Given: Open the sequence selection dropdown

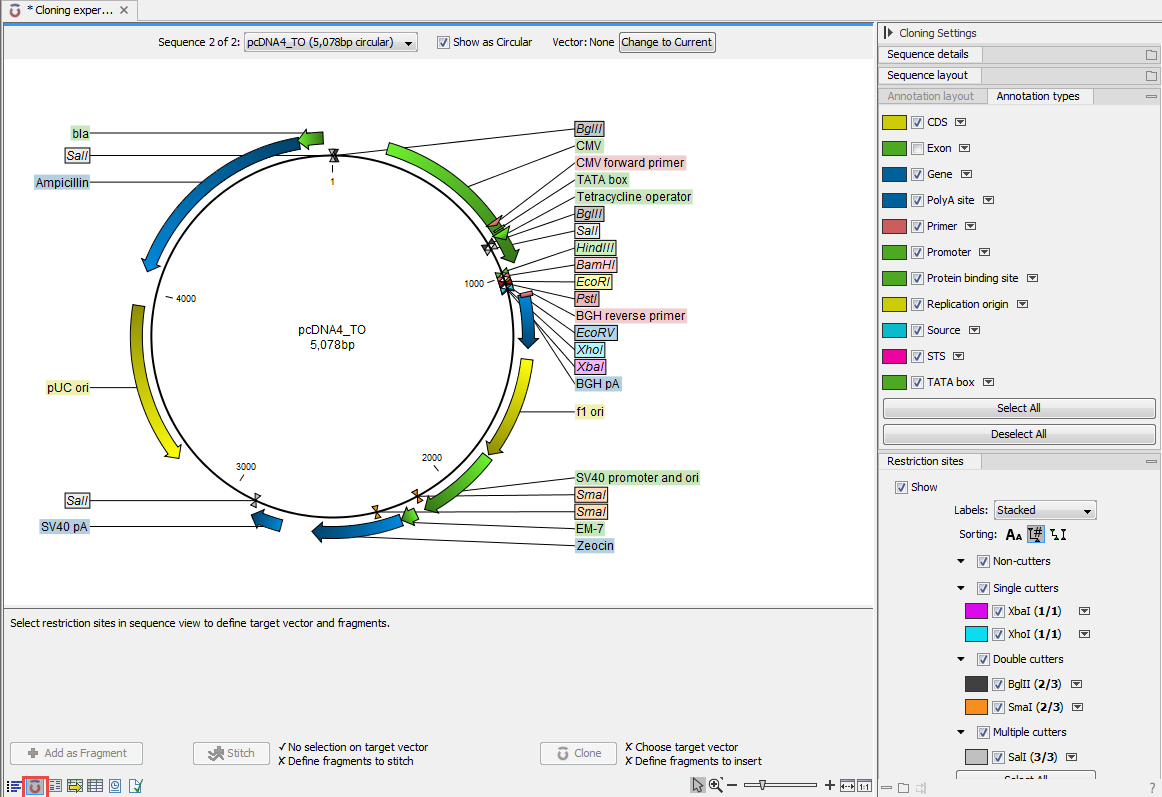Looking at the screenshot, I should pos(330,43).
